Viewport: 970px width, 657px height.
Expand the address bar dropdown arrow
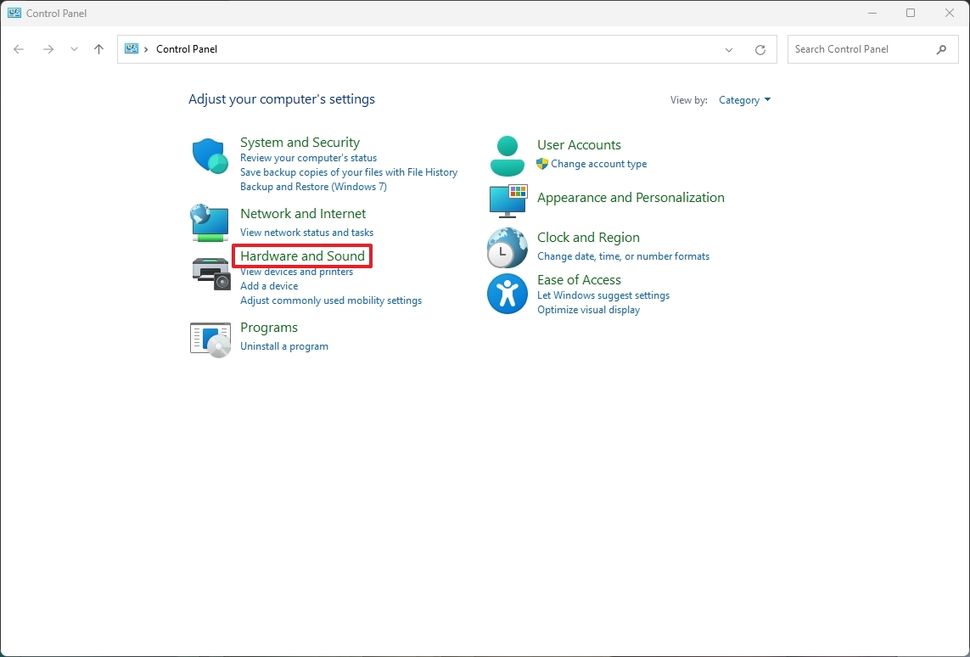point(729,48)
